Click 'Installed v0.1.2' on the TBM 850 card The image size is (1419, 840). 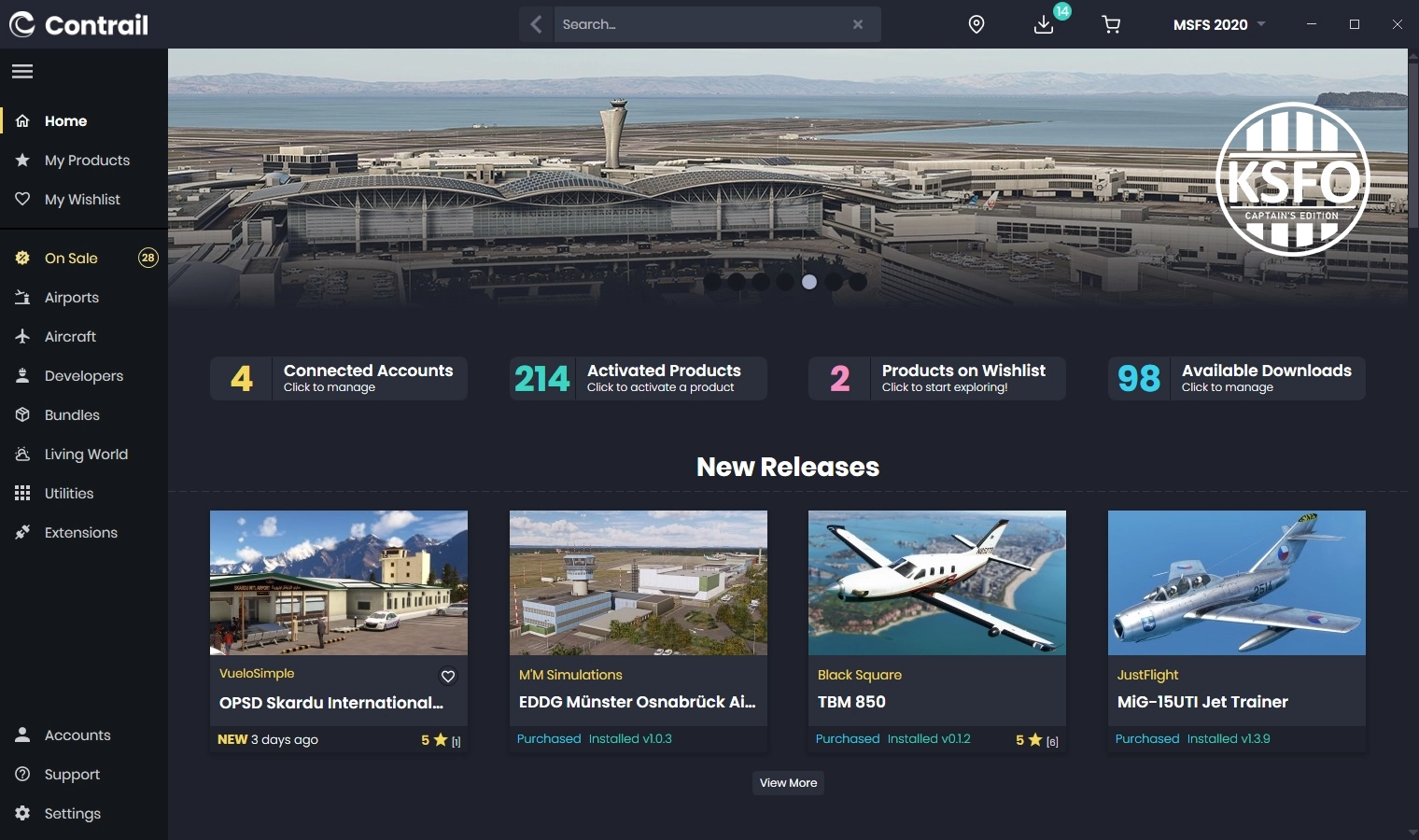(x=929, y=738)
